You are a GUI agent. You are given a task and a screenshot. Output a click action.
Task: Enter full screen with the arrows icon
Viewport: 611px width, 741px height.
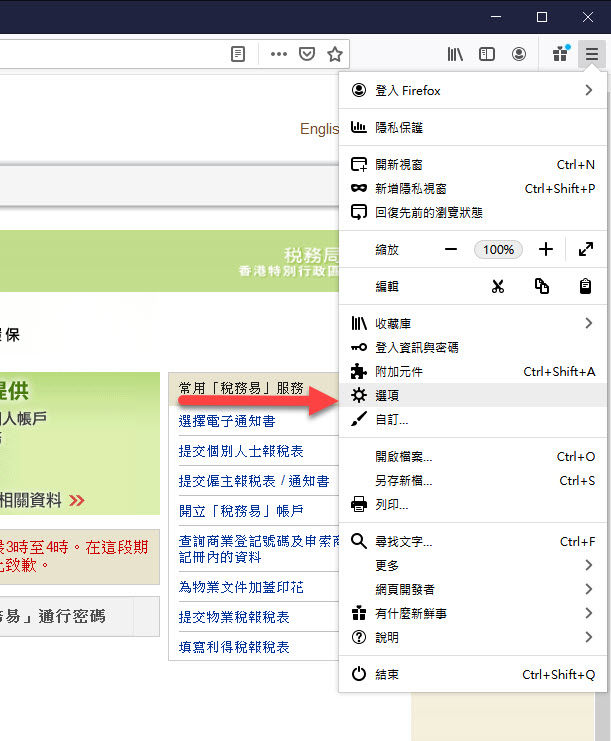(x=586, y=250)
